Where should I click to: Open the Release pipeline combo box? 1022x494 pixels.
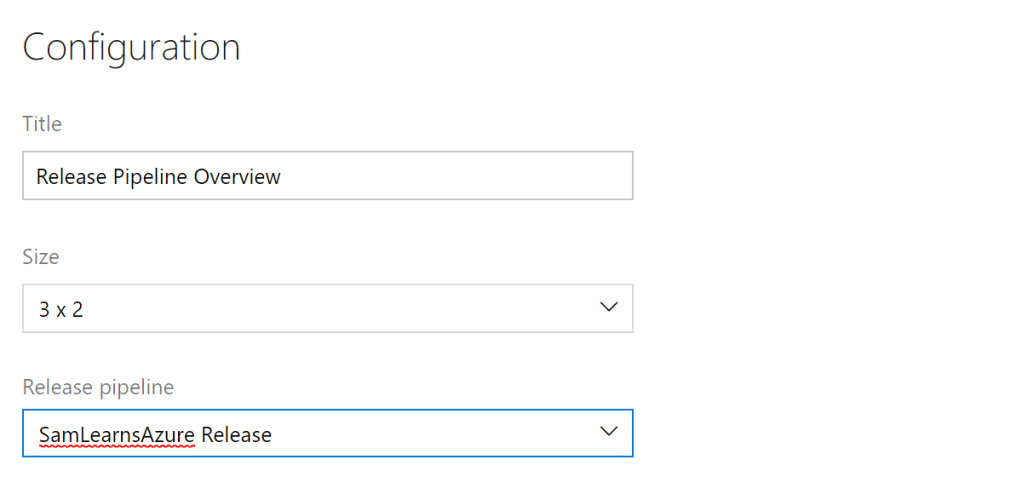(327, 433)
